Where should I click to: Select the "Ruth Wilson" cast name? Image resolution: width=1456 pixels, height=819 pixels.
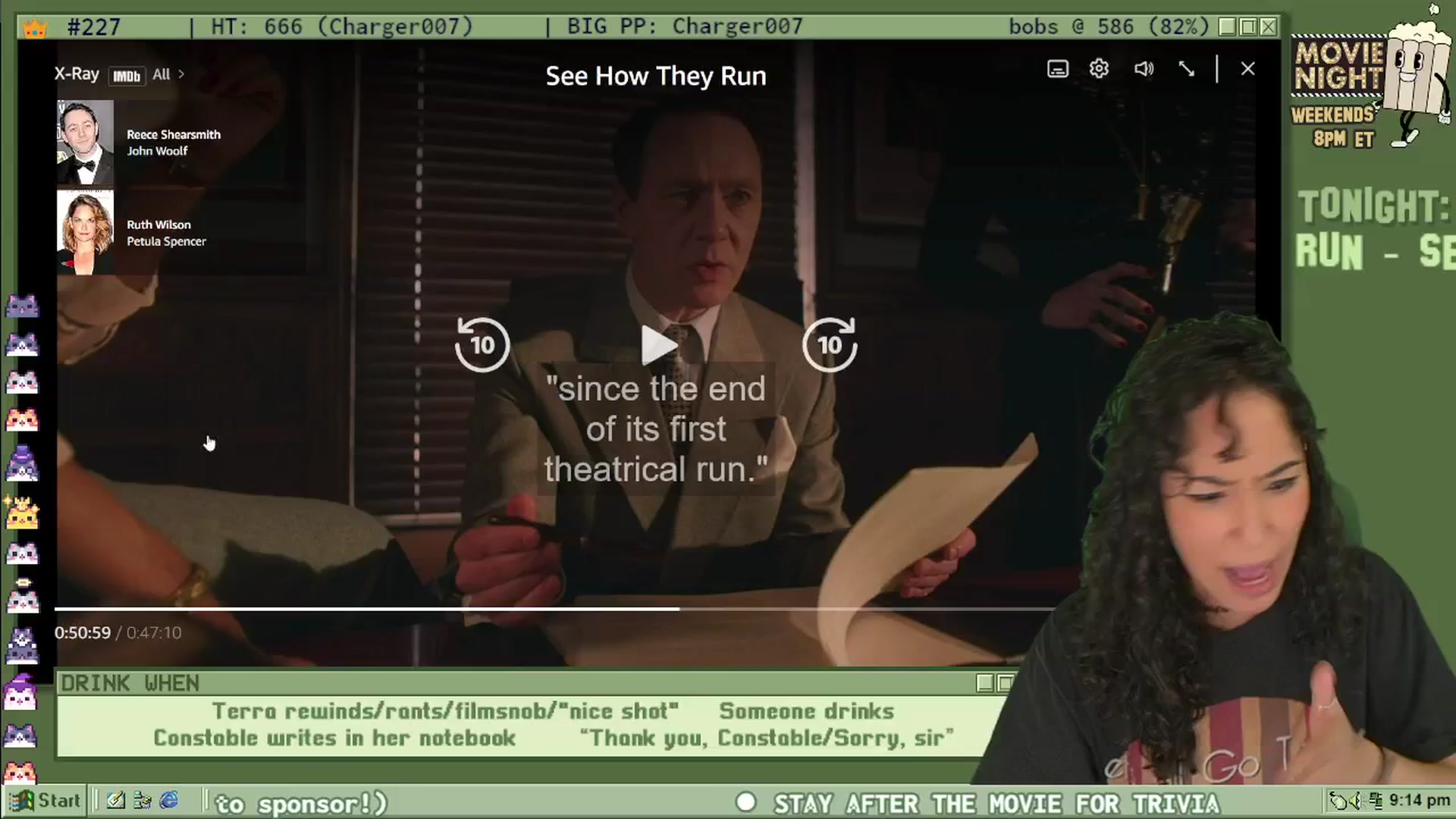point(158,224)
